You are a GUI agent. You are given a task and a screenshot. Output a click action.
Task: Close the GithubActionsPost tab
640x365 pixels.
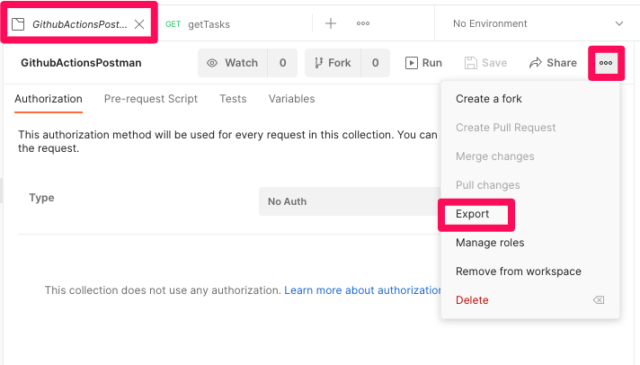139,24
